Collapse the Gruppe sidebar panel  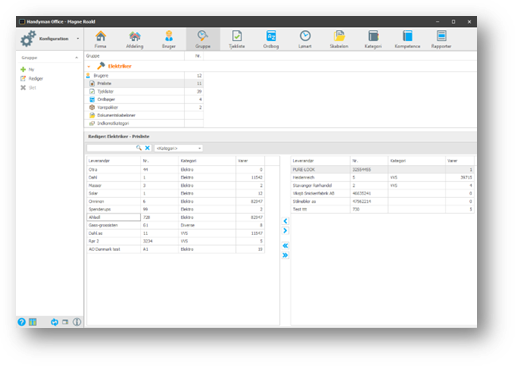pos(77,58)
